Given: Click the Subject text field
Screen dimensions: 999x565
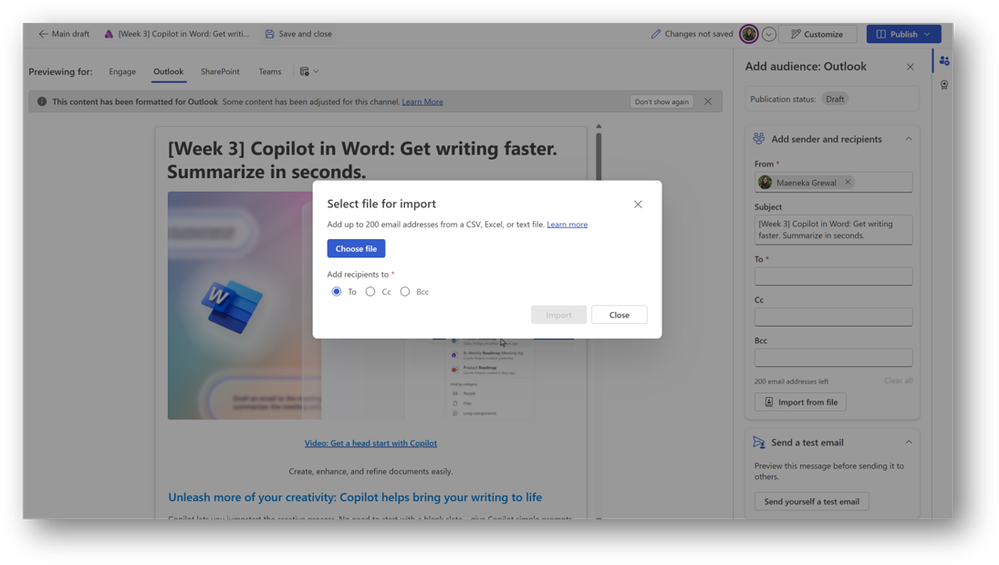Looking at the screenshot, I should coord(833,229).
